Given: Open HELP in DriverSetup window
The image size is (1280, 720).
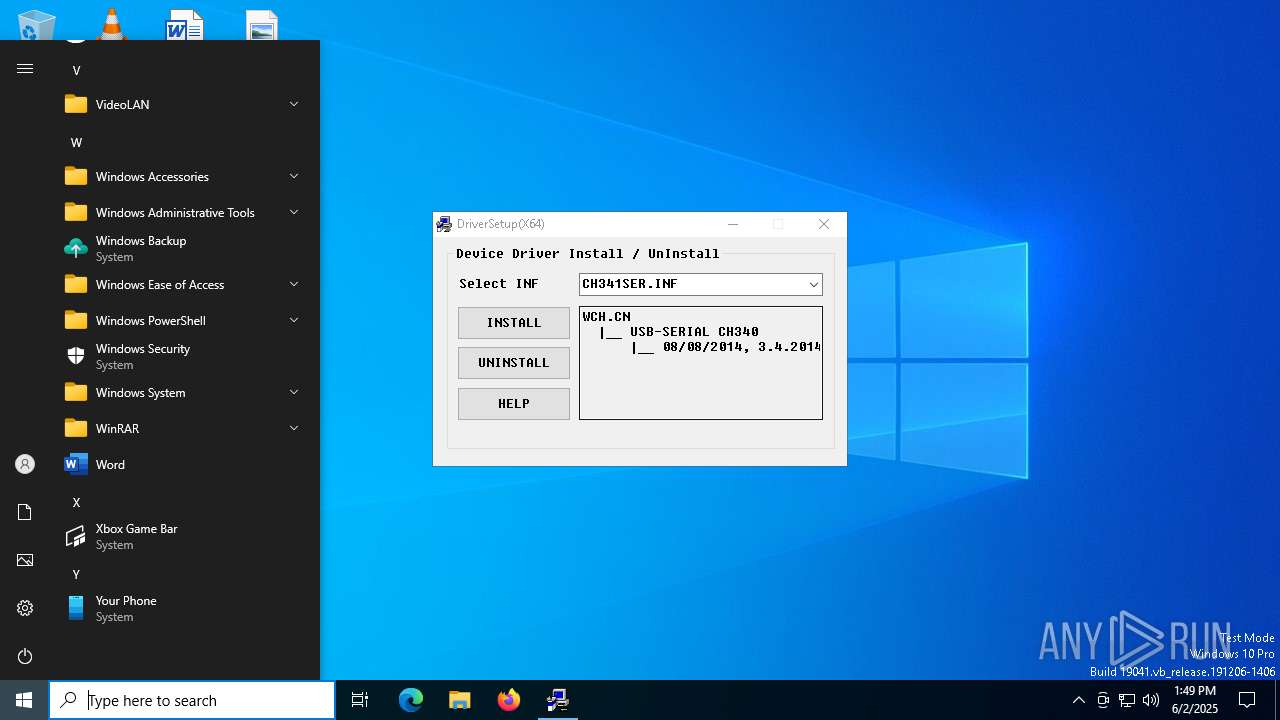Looking at the screenshot, I should [x=513, y=404].
